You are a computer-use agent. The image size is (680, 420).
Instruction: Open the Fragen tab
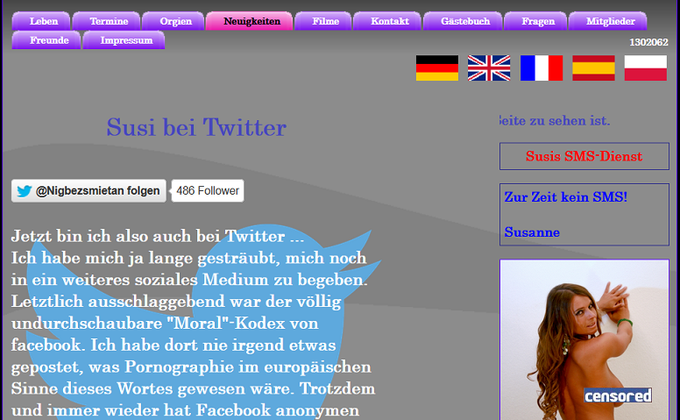pos(536,21)
